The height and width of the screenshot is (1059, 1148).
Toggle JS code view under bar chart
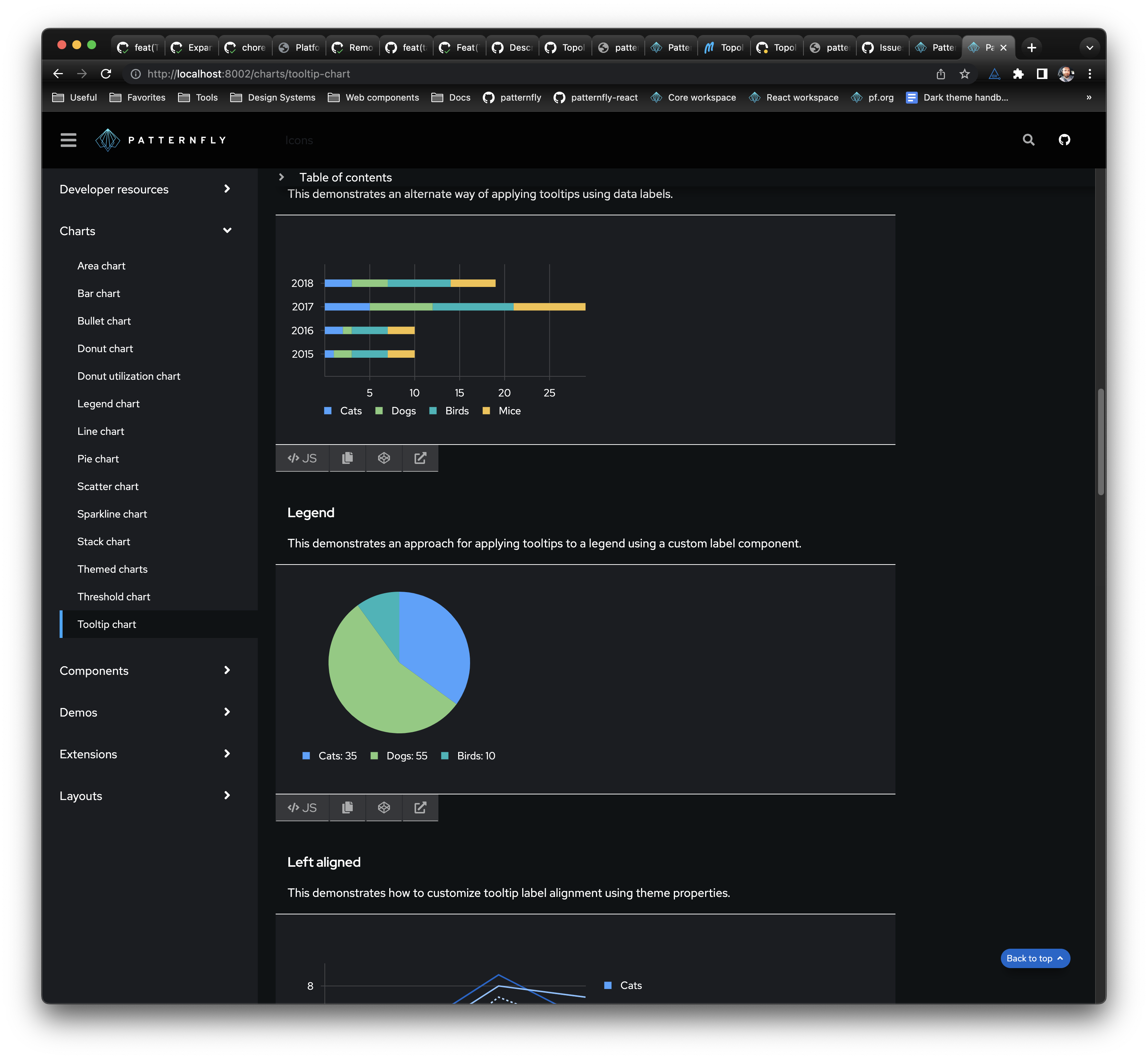[x=302, y=458]
